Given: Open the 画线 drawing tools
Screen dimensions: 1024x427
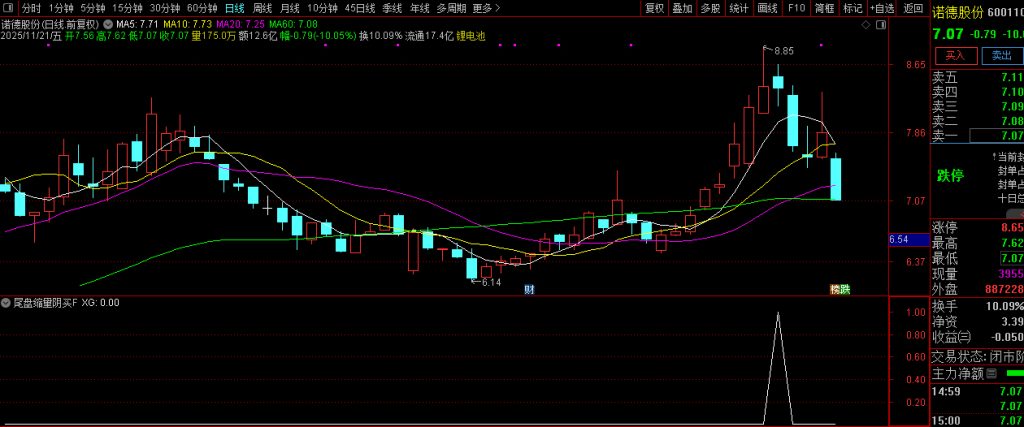Looking at the screenshot, I should click(x=768, y=8).
